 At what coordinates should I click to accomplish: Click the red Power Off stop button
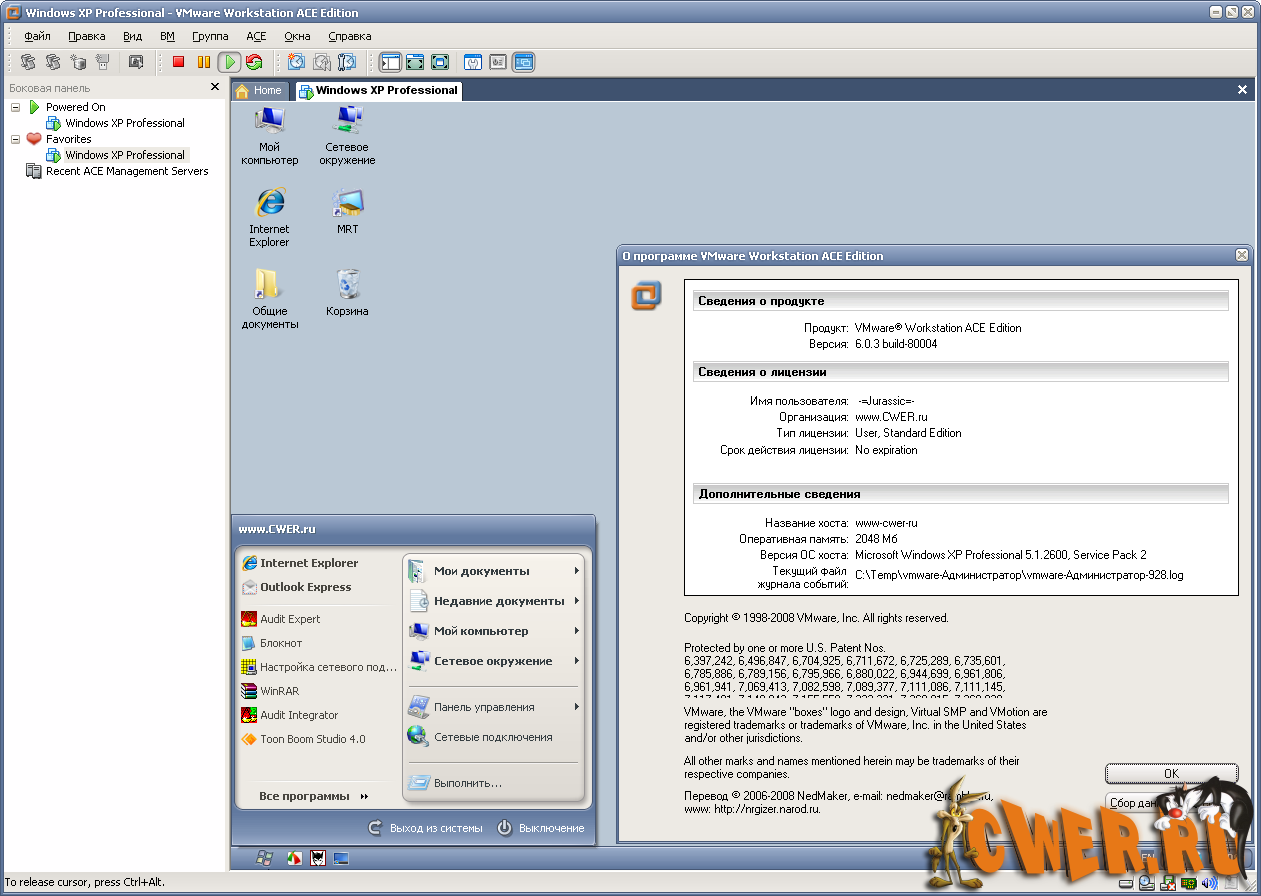(178, 62)
